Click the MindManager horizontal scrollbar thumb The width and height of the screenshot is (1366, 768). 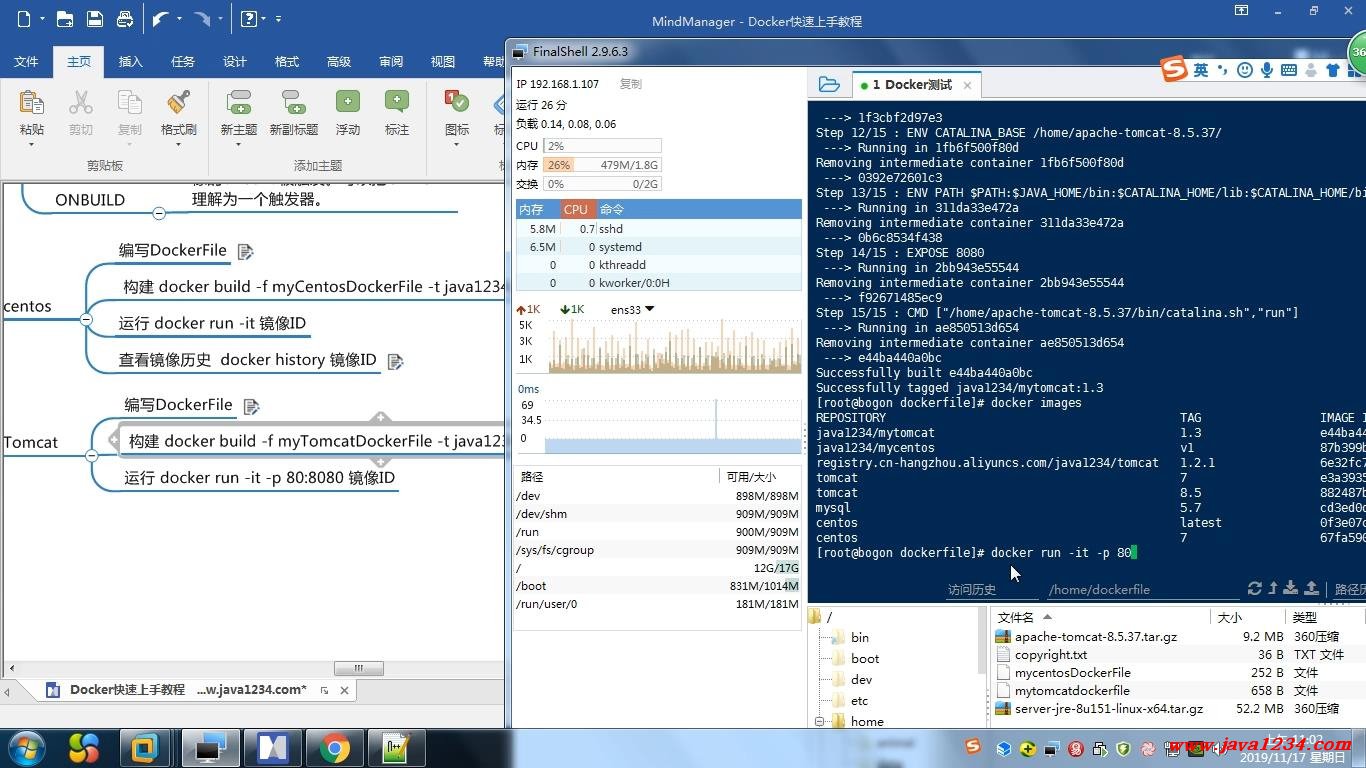pyautogui.click(x=358, y=669)
